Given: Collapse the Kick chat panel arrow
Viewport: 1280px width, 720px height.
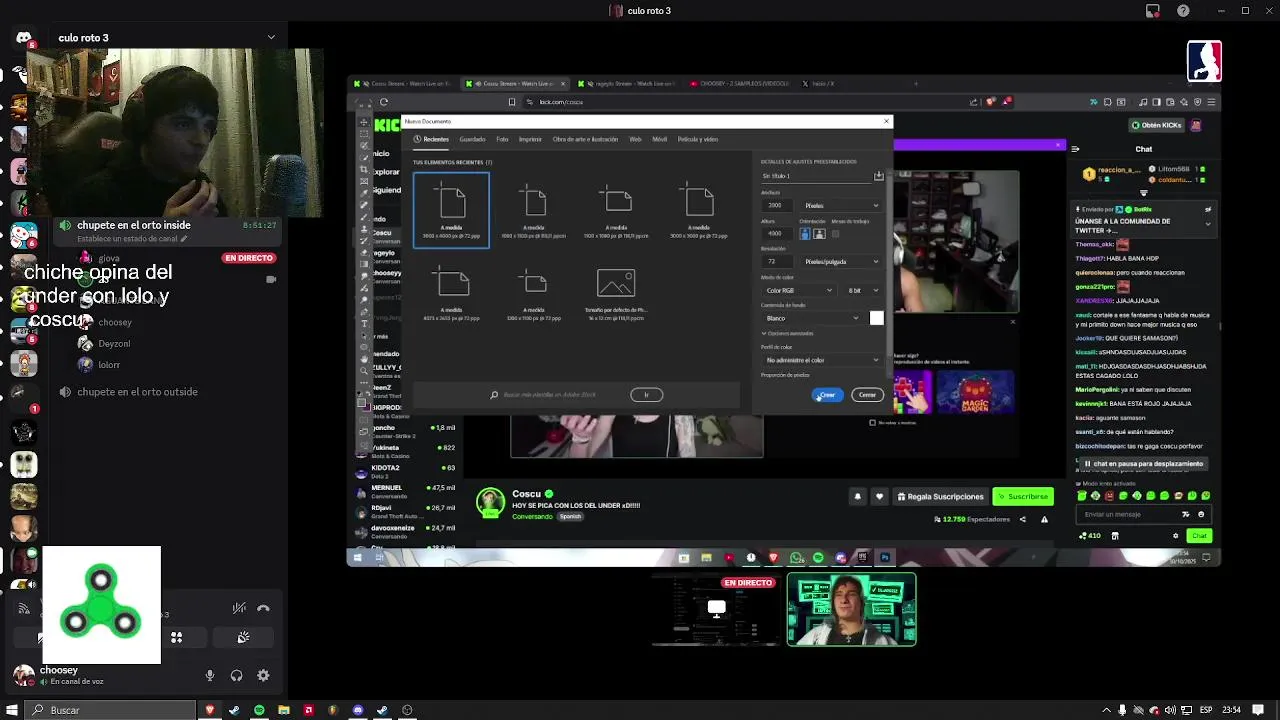Looking at the screenshot, I should 1075,149.
